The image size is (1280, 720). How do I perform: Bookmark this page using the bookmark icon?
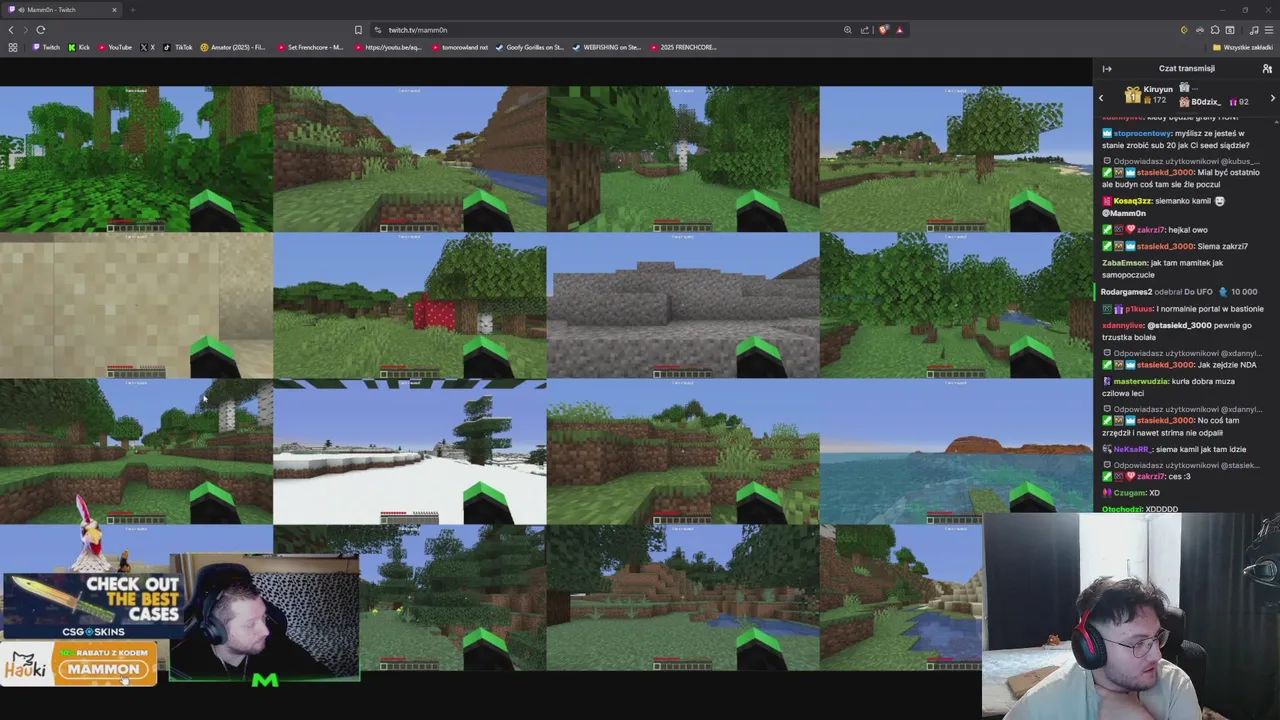click(358, 30)
